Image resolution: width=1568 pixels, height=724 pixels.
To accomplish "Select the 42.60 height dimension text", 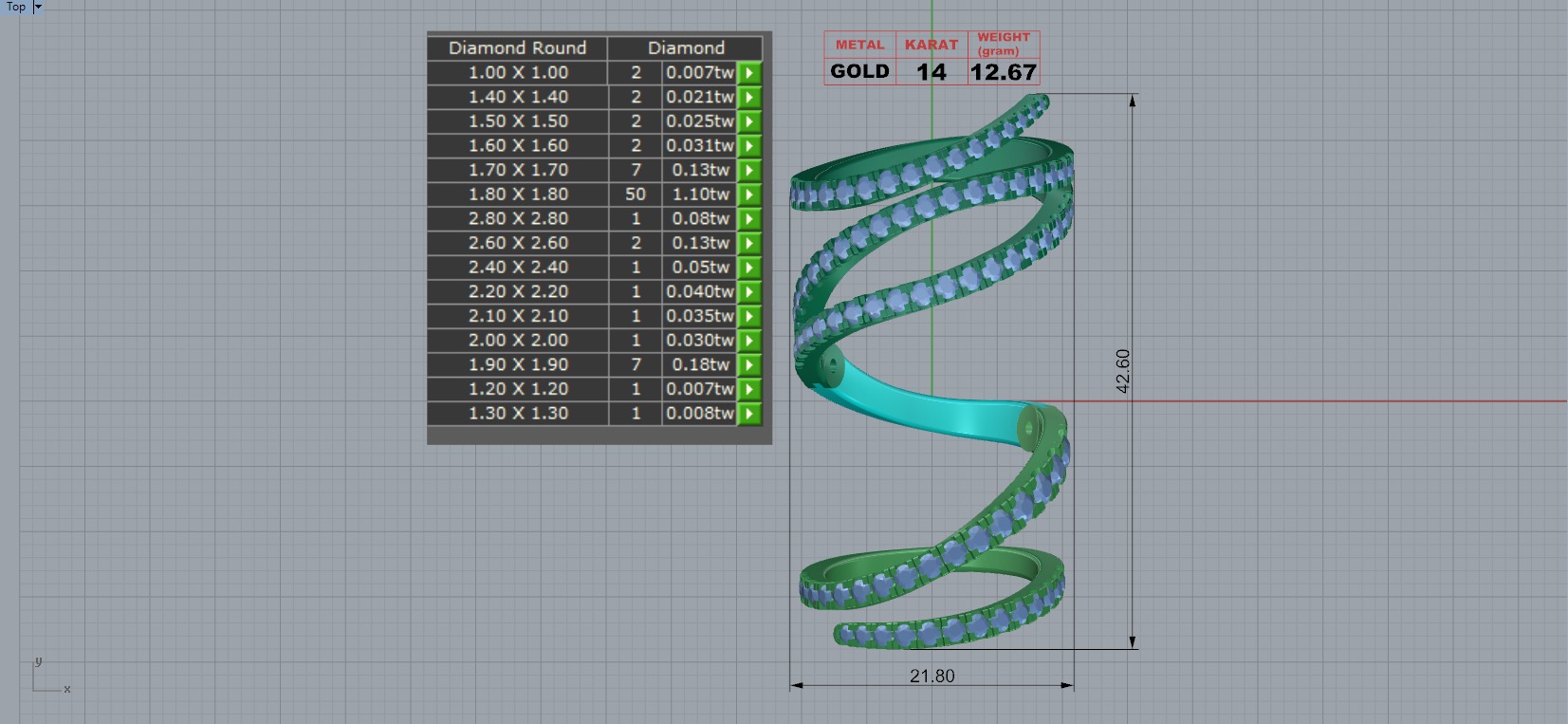I will coord(1123,371).
